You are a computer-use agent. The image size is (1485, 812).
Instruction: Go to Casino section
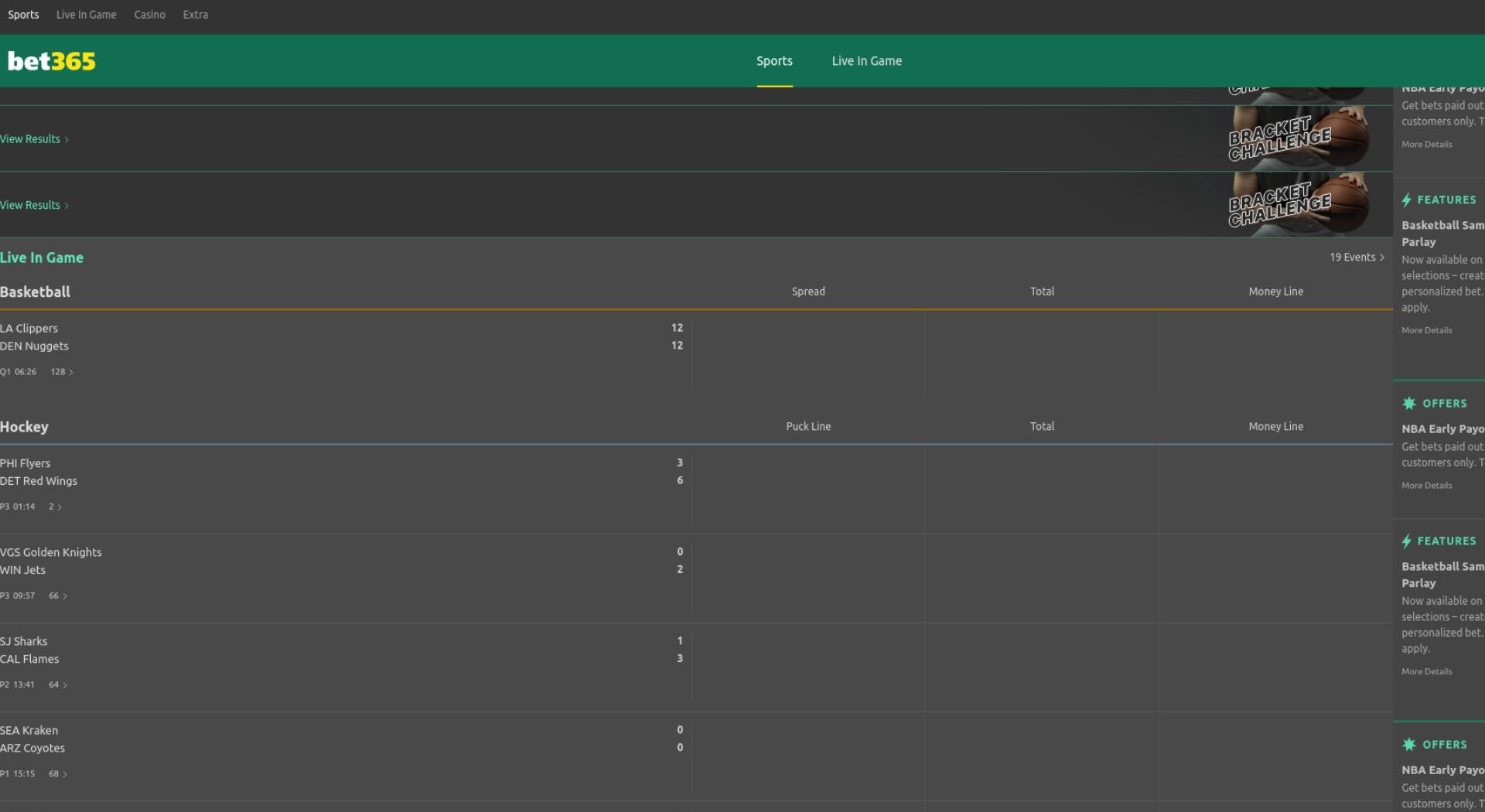coord(149,15)
